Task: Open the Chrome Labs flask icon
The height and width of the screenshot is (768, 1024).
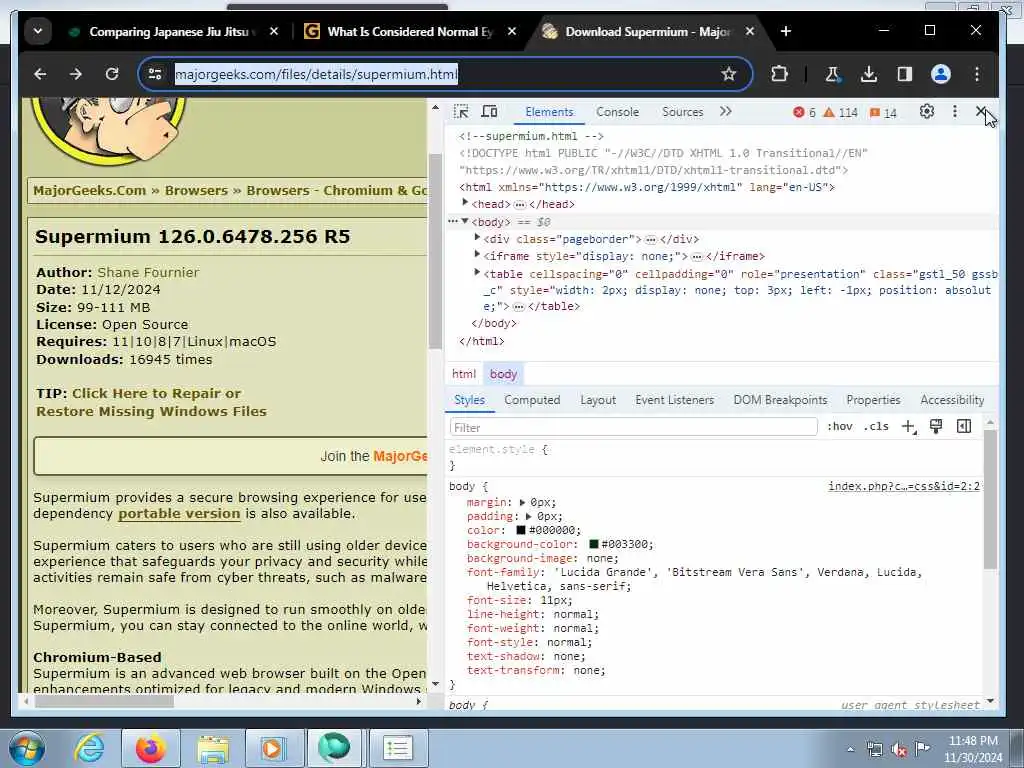Action: [x=833, y=74]
